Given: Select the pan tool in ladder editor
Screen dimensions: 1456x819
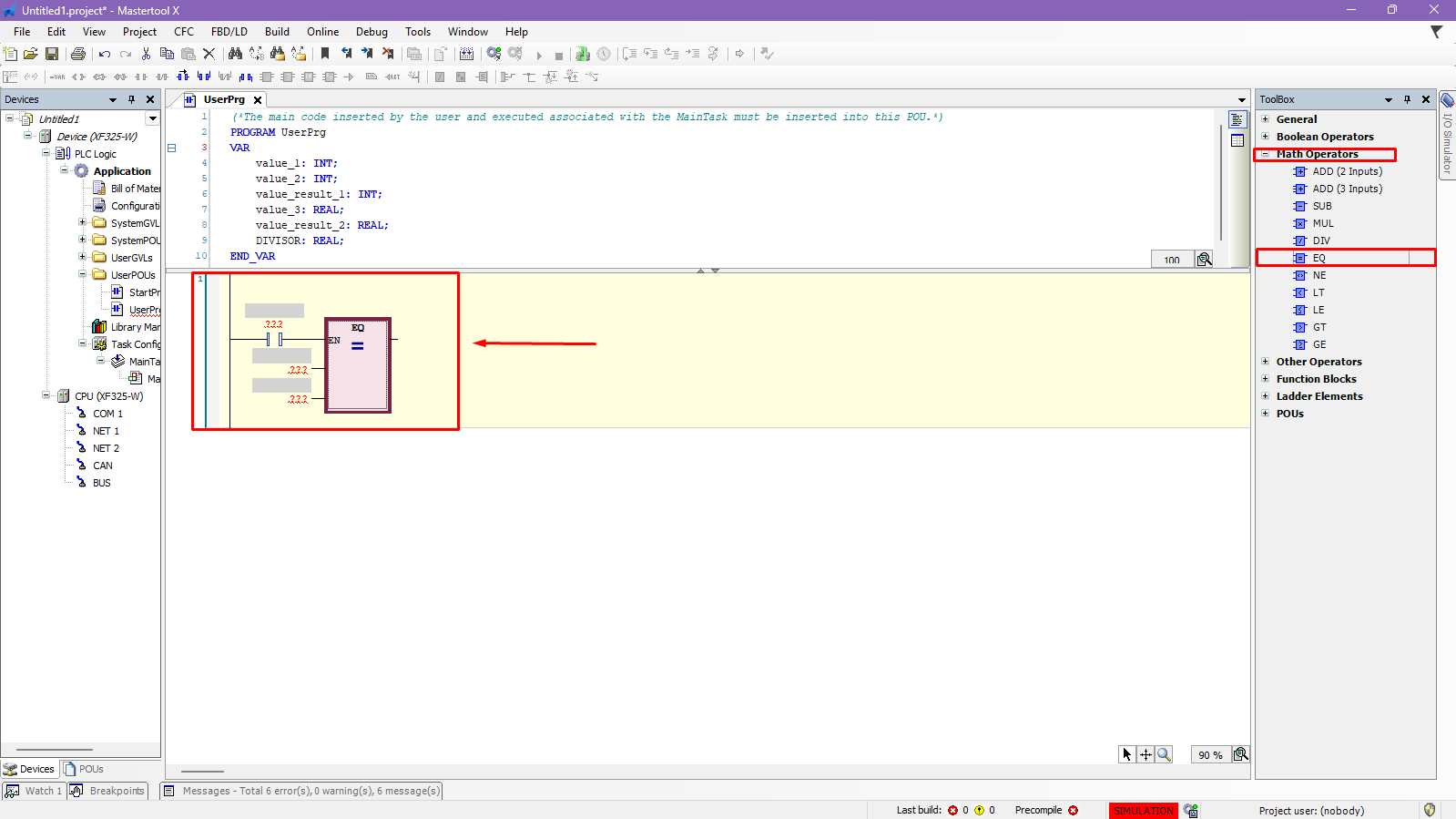Looking at the screenshot, I should click(1145, 754).
